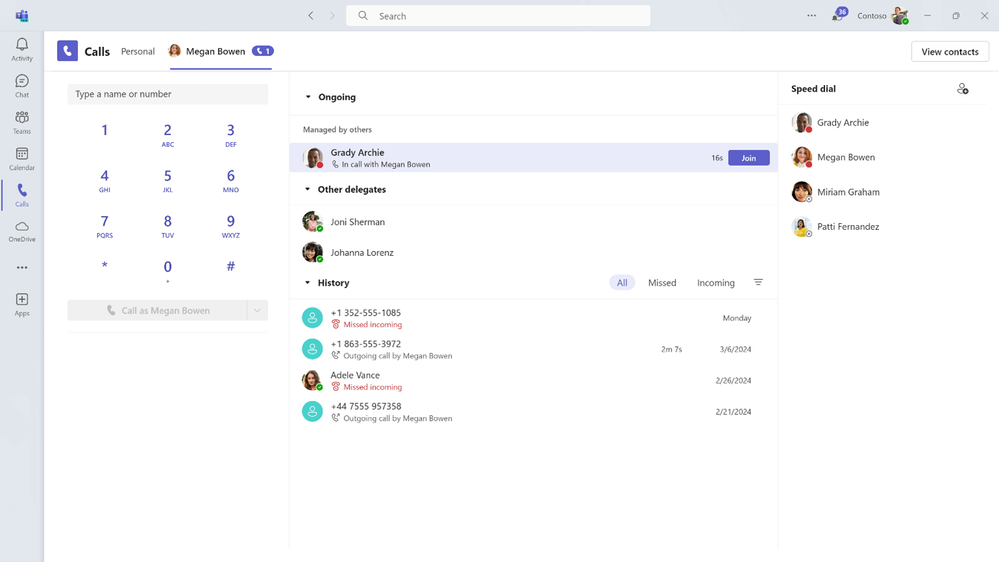Click avatar for +44 7555 957358 call

click(x=312, y=411)
